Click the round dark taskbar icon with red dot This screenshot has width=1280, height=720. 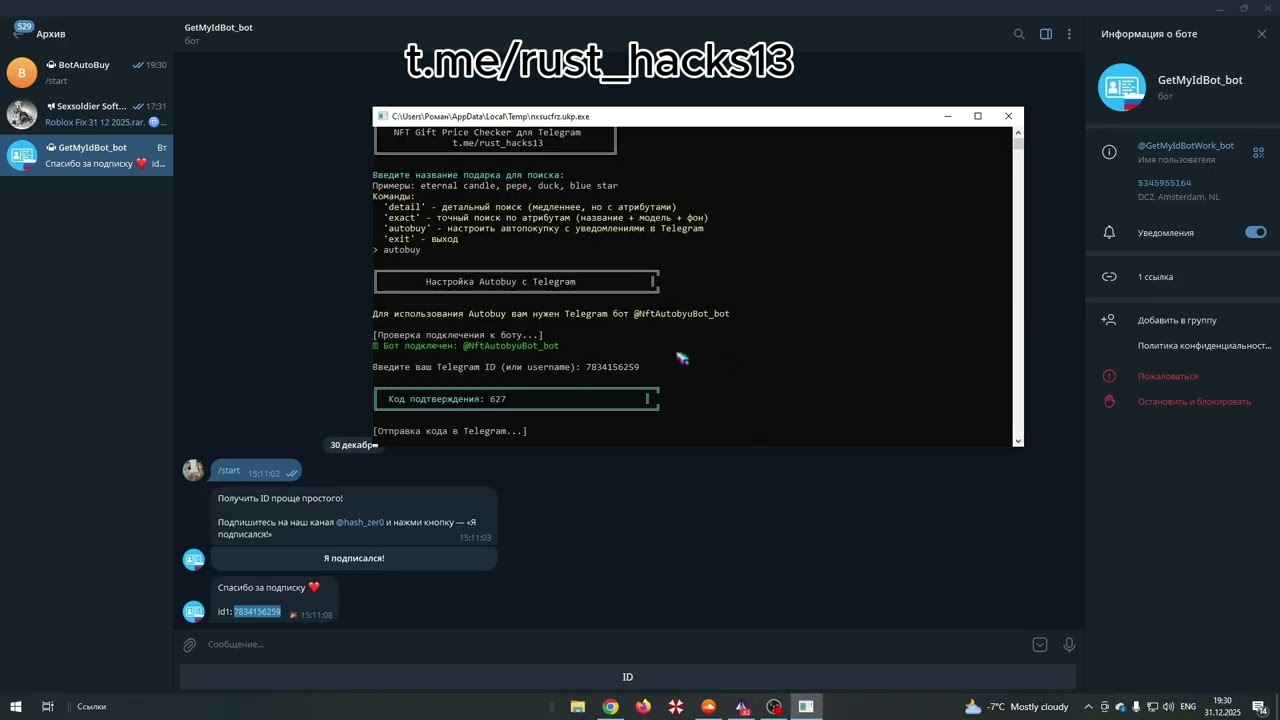pyautogui.click(x=774, y=706)
